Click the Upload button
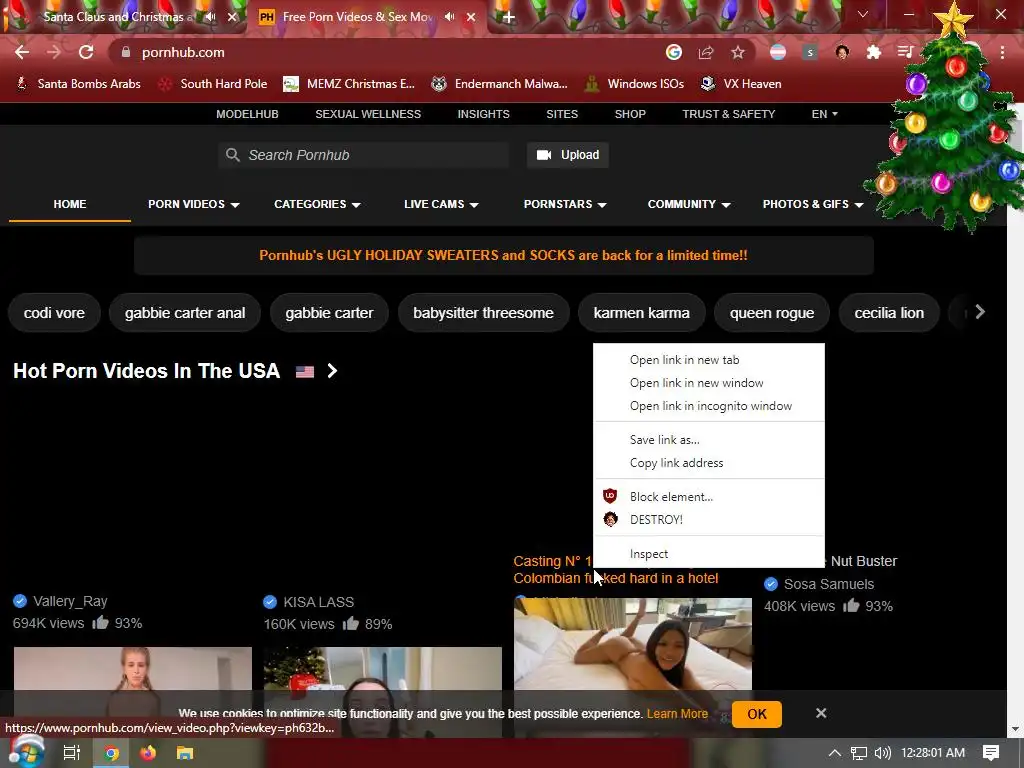The width and height of the screenshot is (1024, 768). pyautogui.click(x=568, y=155)
